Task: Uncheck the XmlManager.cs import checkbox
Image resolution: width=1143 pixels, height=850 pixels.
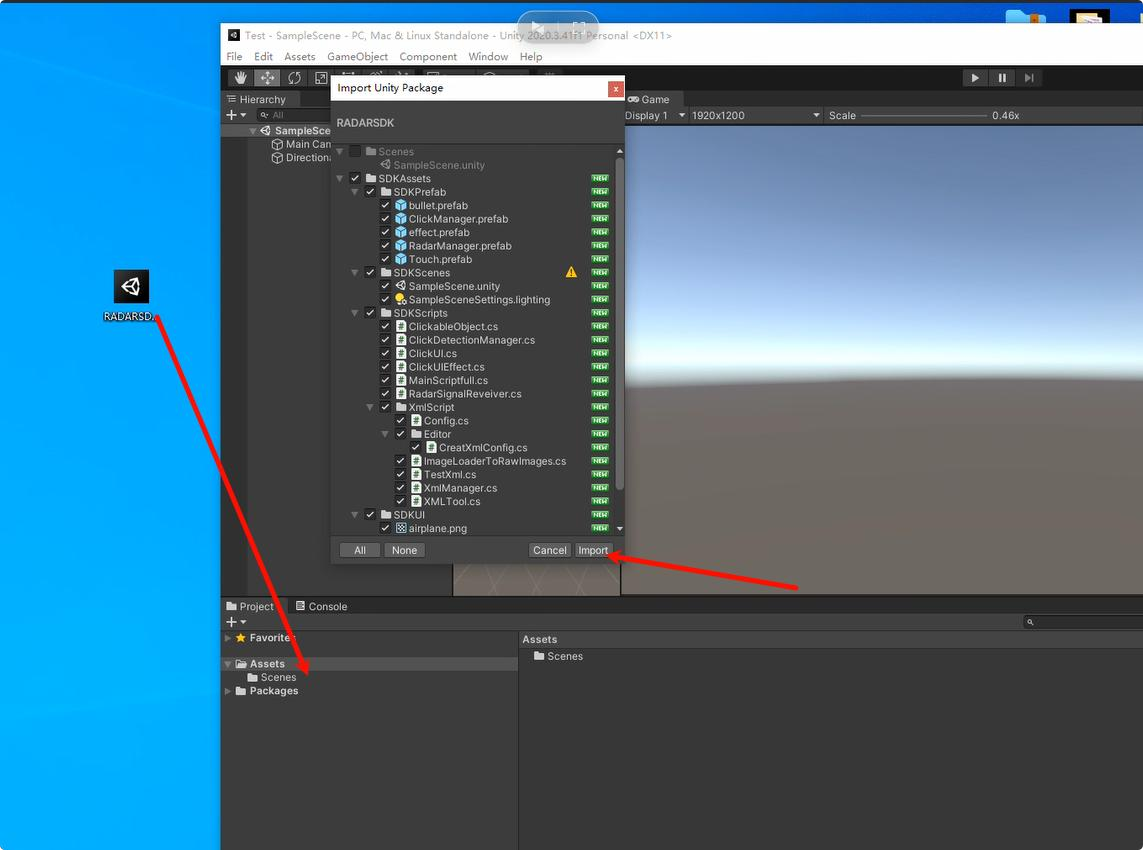Action: tap(400, 487)
